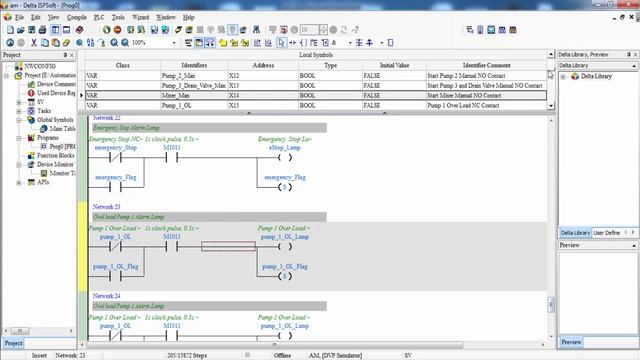
Task: Click the yellow eraser Delete icon
Action: (x=67, y=42)
